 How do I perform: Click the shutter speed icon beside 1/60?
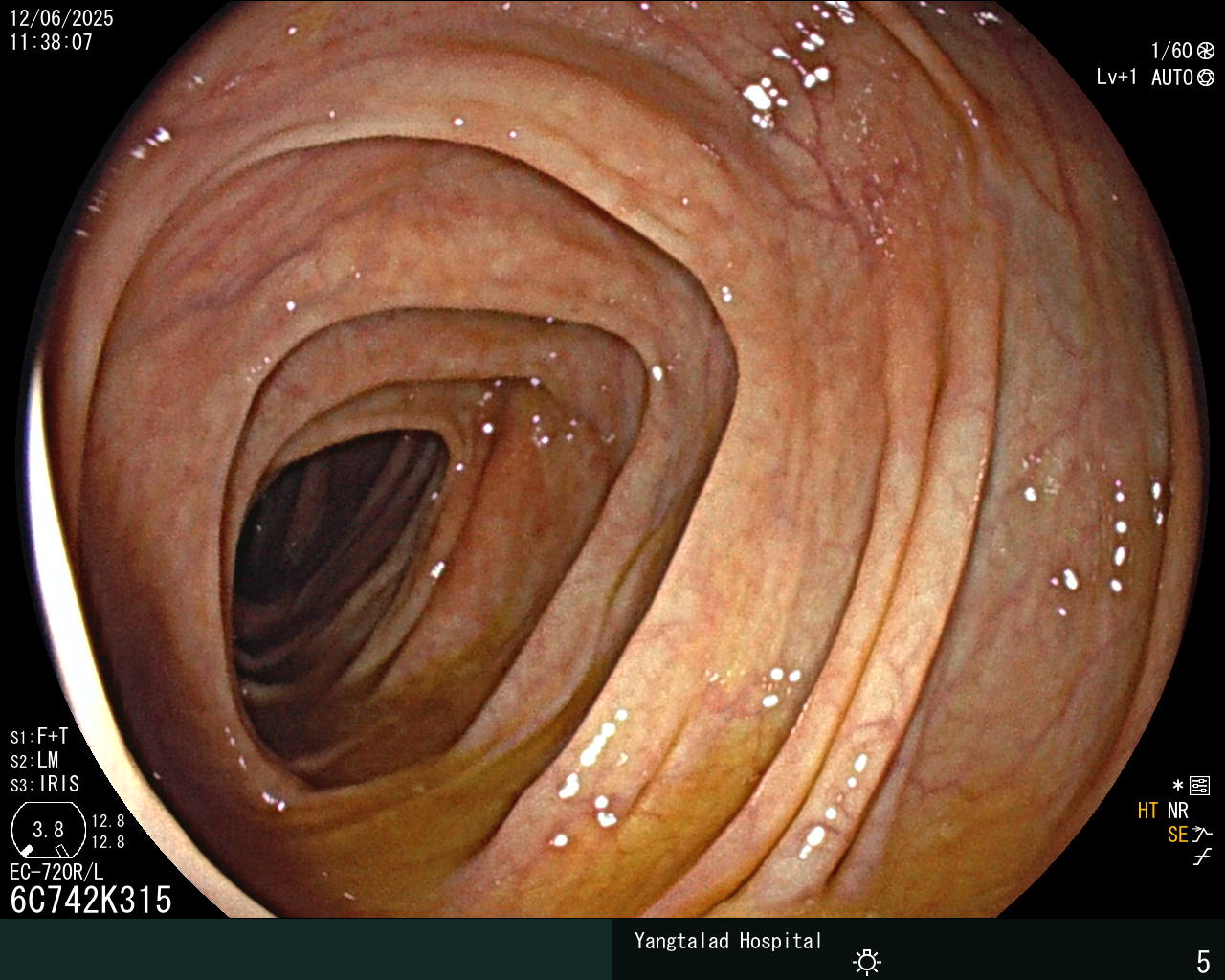(x=1206, y=52)
